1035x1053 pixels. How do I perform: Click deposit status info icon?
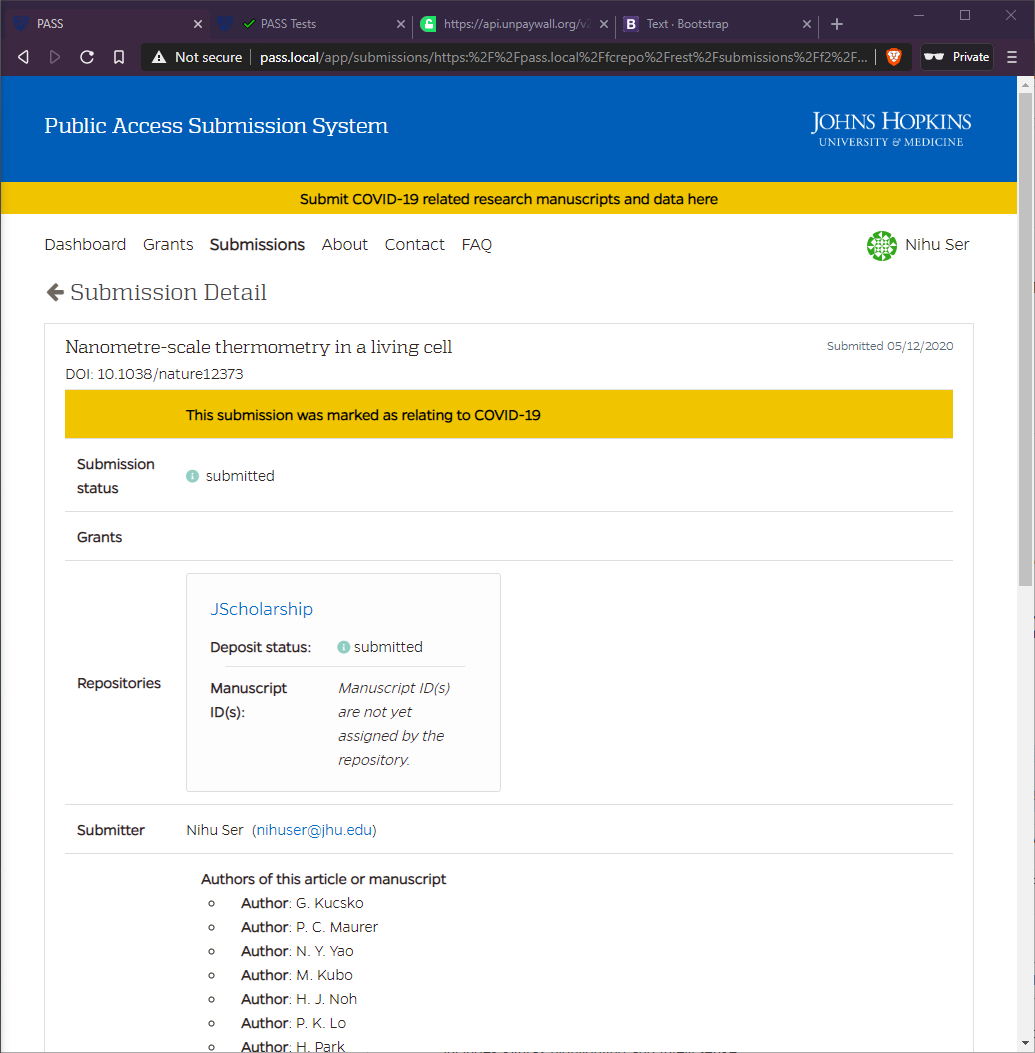click(x=343, y=647)
